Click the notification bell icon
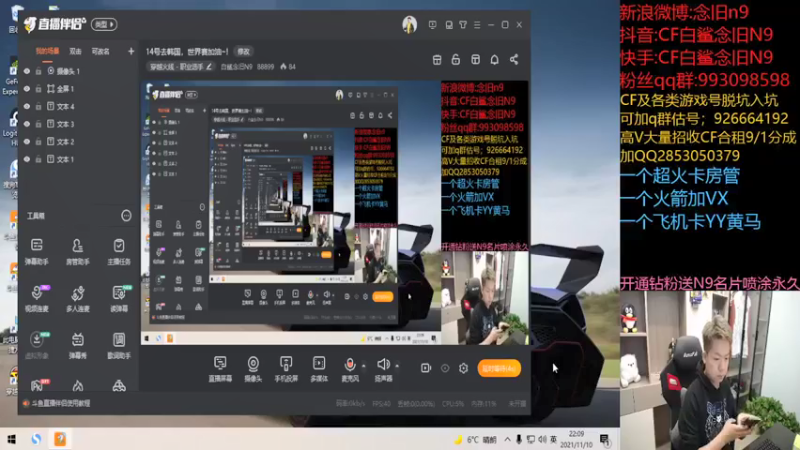The width and height of the screenshot is (800, 450). [494, 60]
